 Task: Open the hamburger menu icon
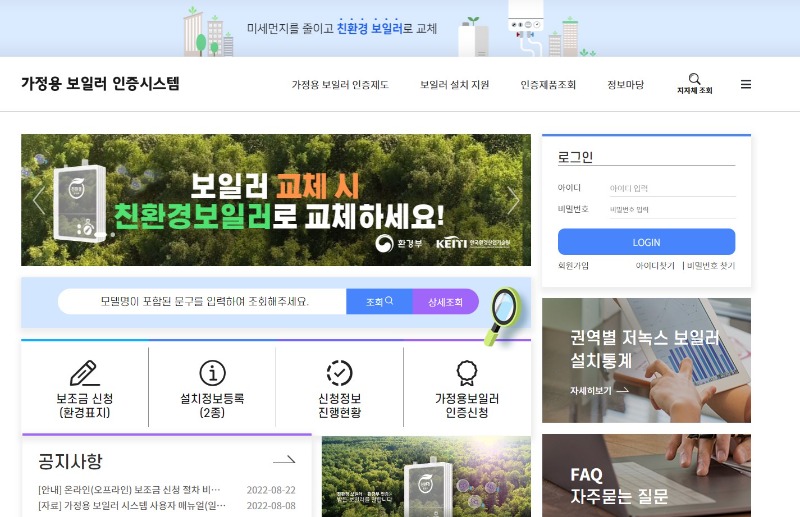click(x=745, y=84)
